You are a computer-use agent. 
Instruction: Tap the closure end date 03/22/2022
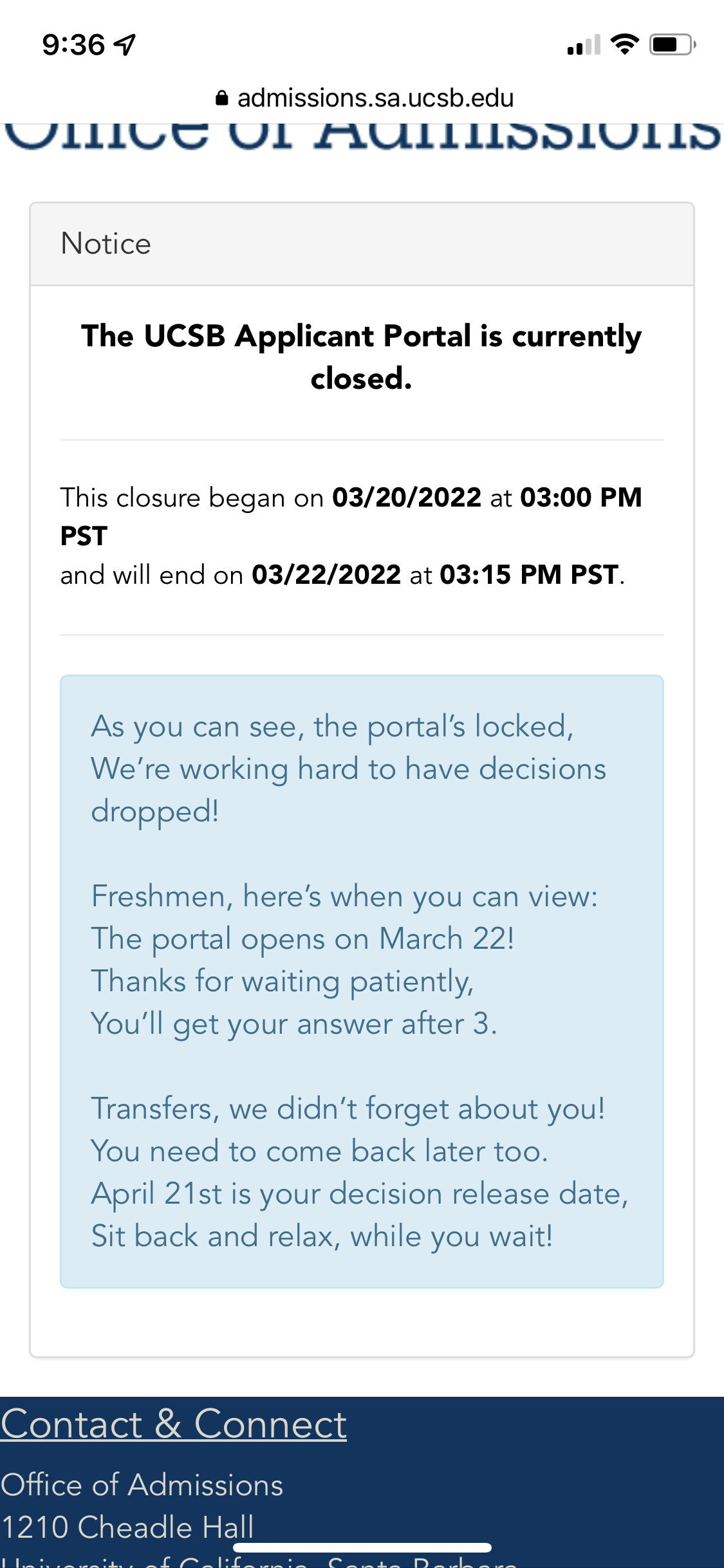[x=326, y=575]
